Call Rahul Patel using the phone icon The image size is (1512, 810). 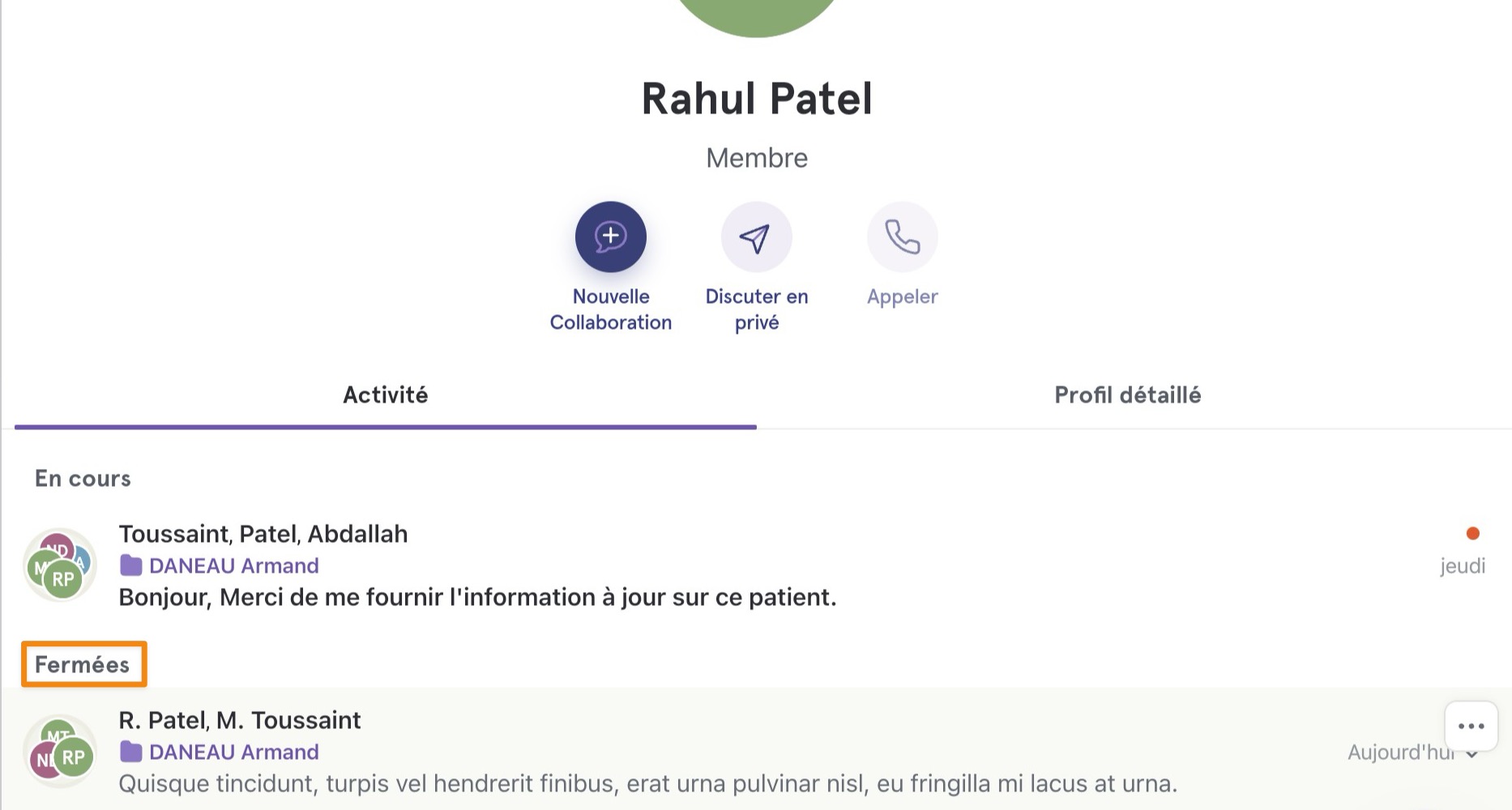coord(902,237)
